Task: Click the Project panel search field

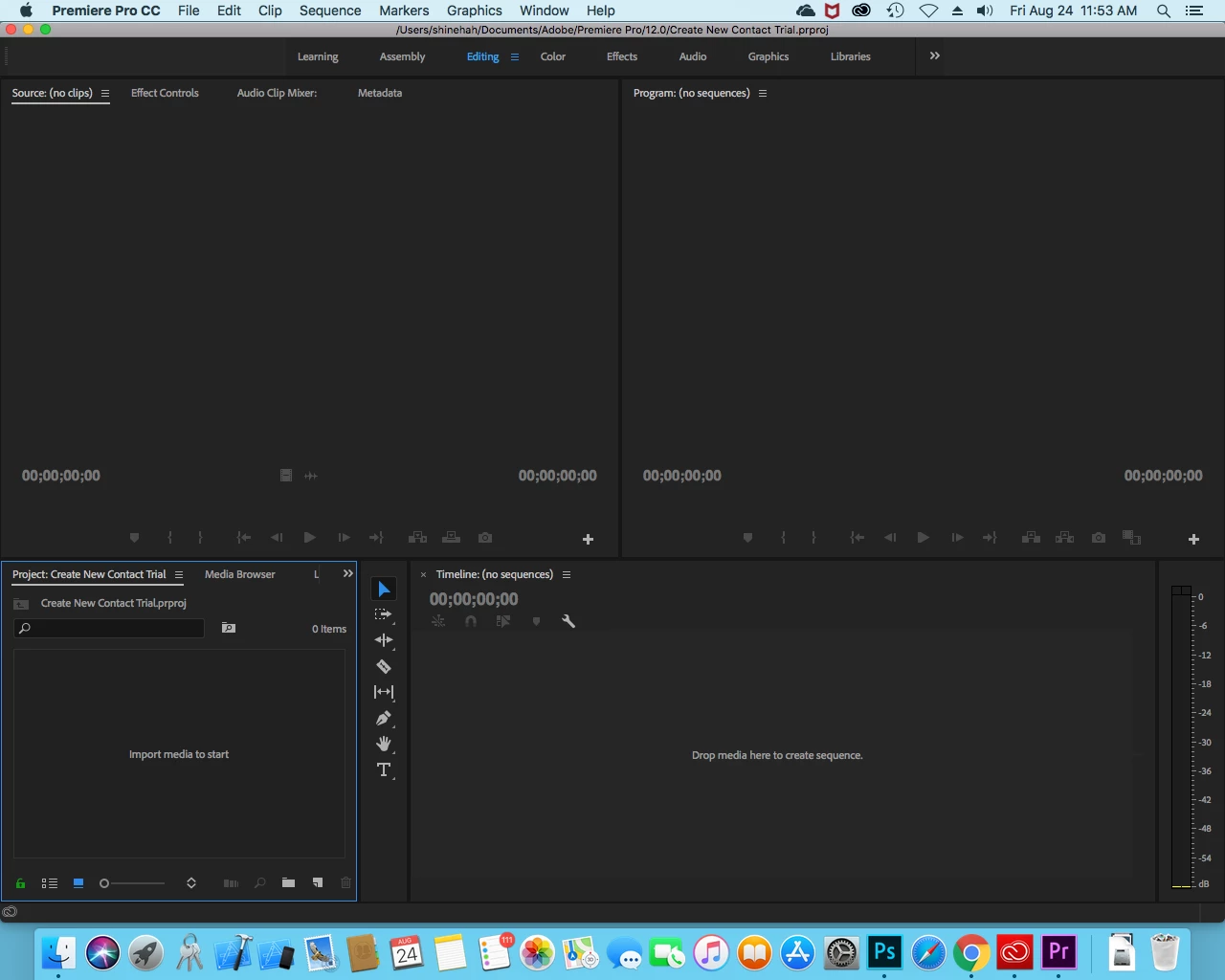Action: [109, 628]
